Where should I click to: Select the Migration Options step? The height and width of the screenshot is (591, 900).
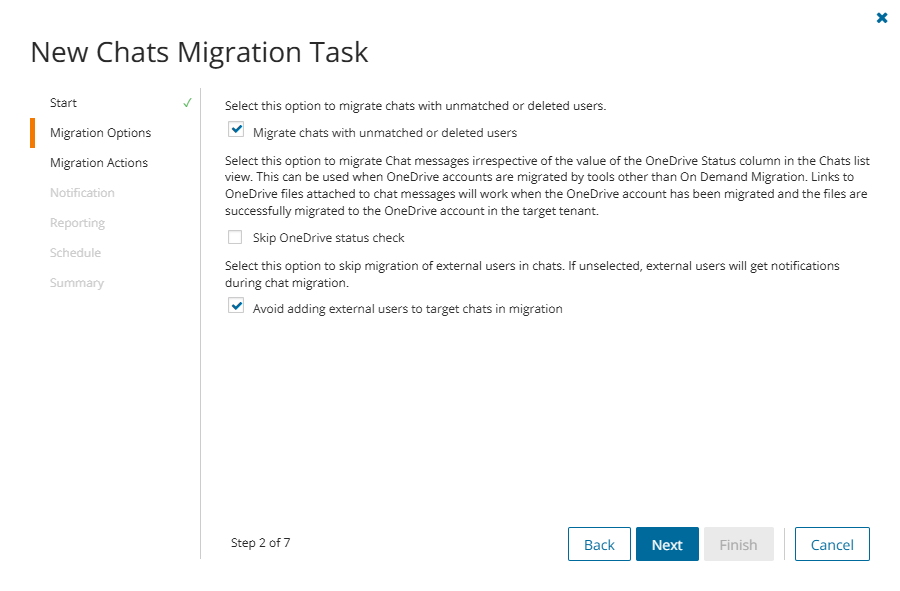click(x=100, y=133)
